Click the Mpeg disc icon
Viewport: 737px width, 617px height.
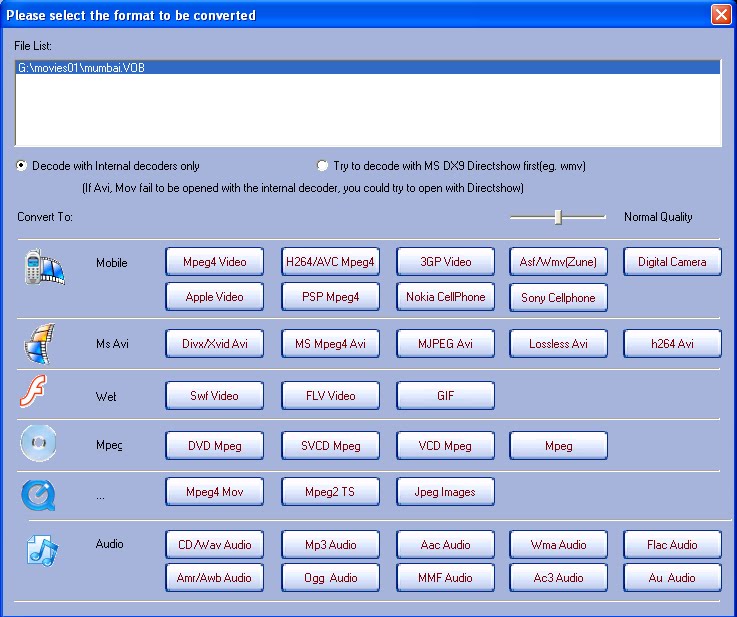pyautogui.click(x=39, y=443)
